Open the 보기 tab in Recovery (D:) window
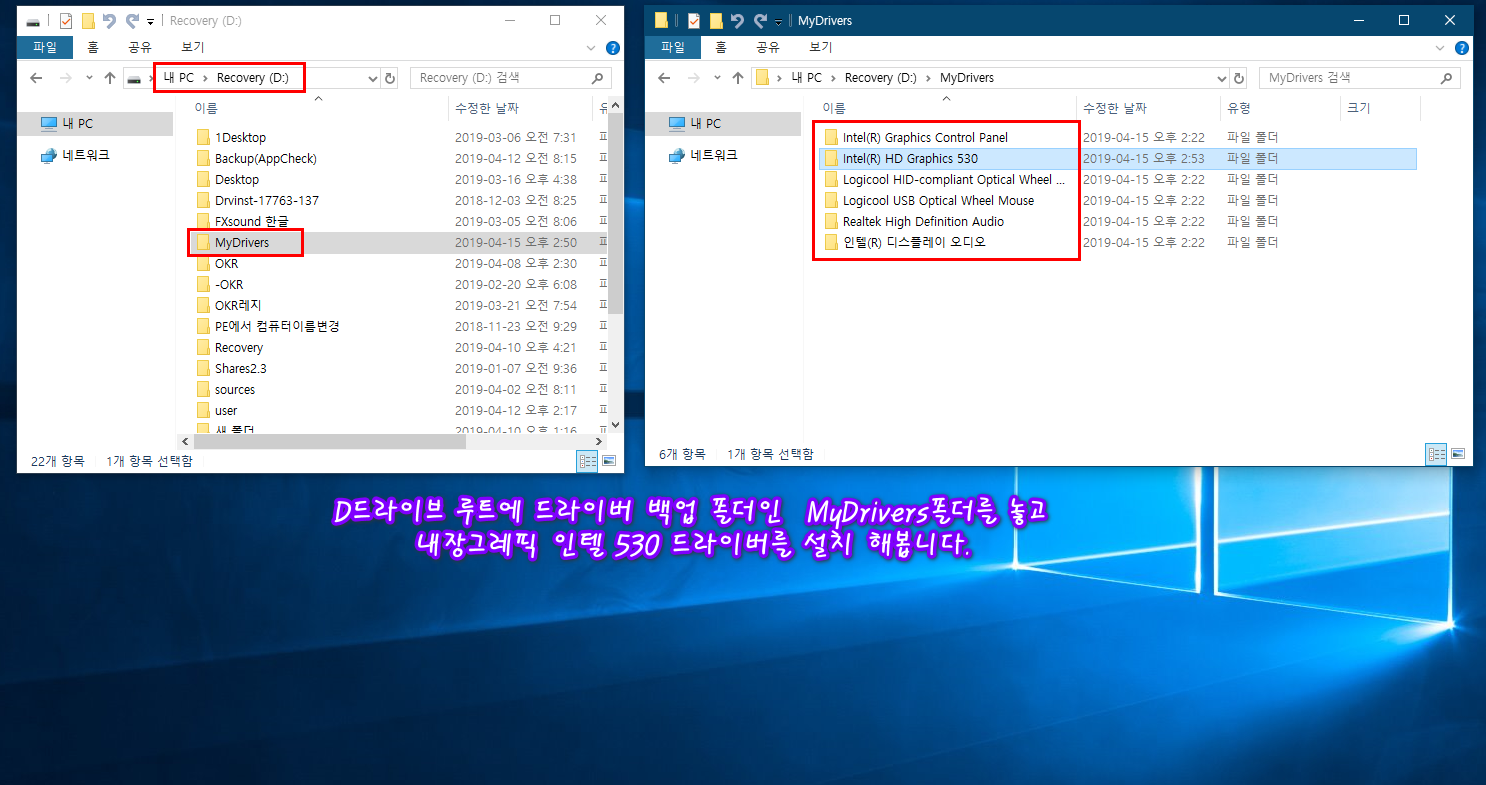The image size is (1486, 785). click(x=192, y=47)
